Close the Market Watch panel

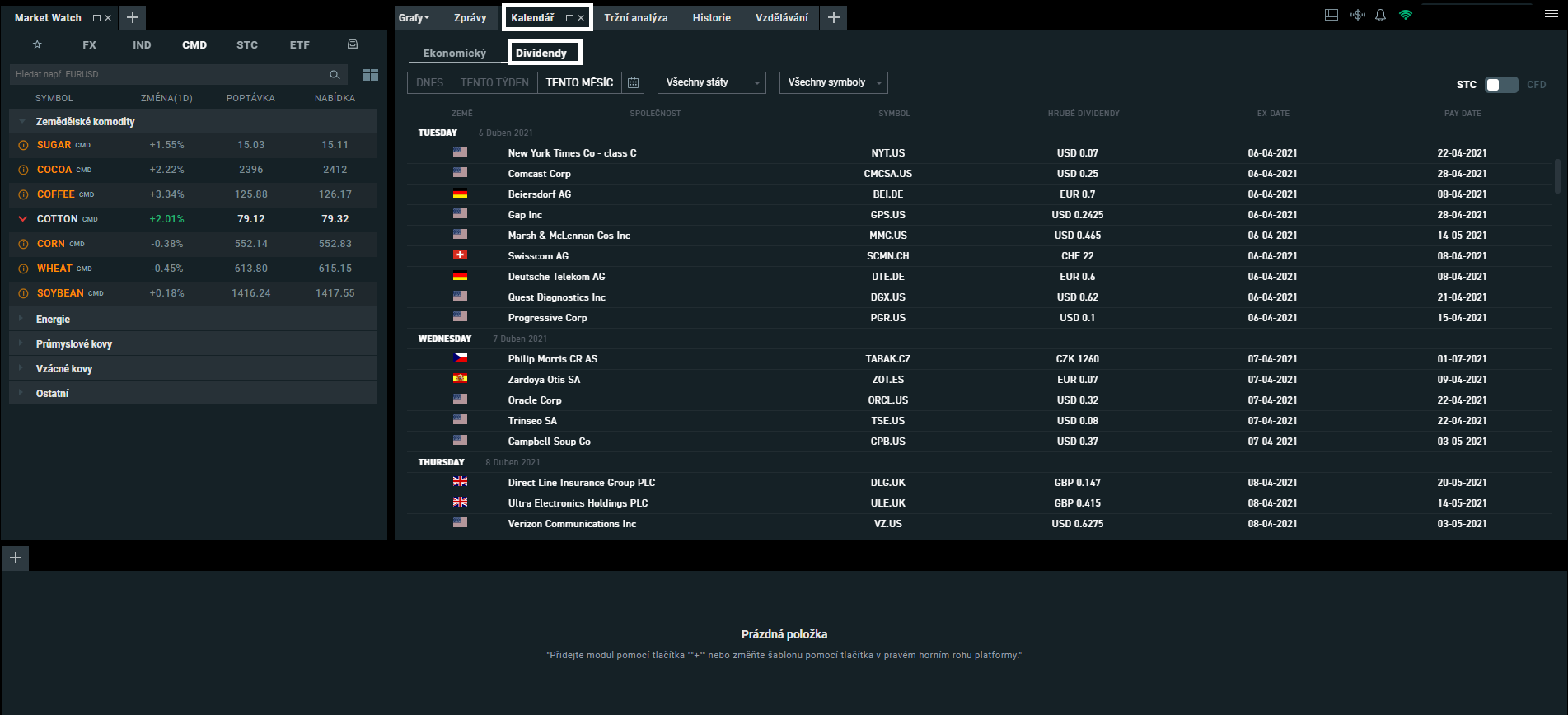point(108,18)
